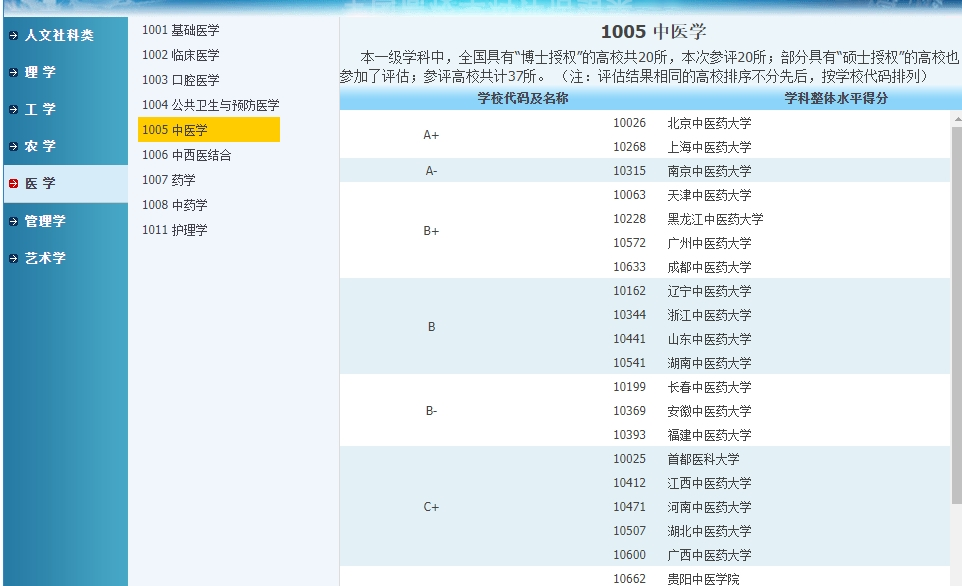Click the 1005 中医学 page title
Image resolution: width=962 pixels, height=586 pixels.
coord(653,31)
